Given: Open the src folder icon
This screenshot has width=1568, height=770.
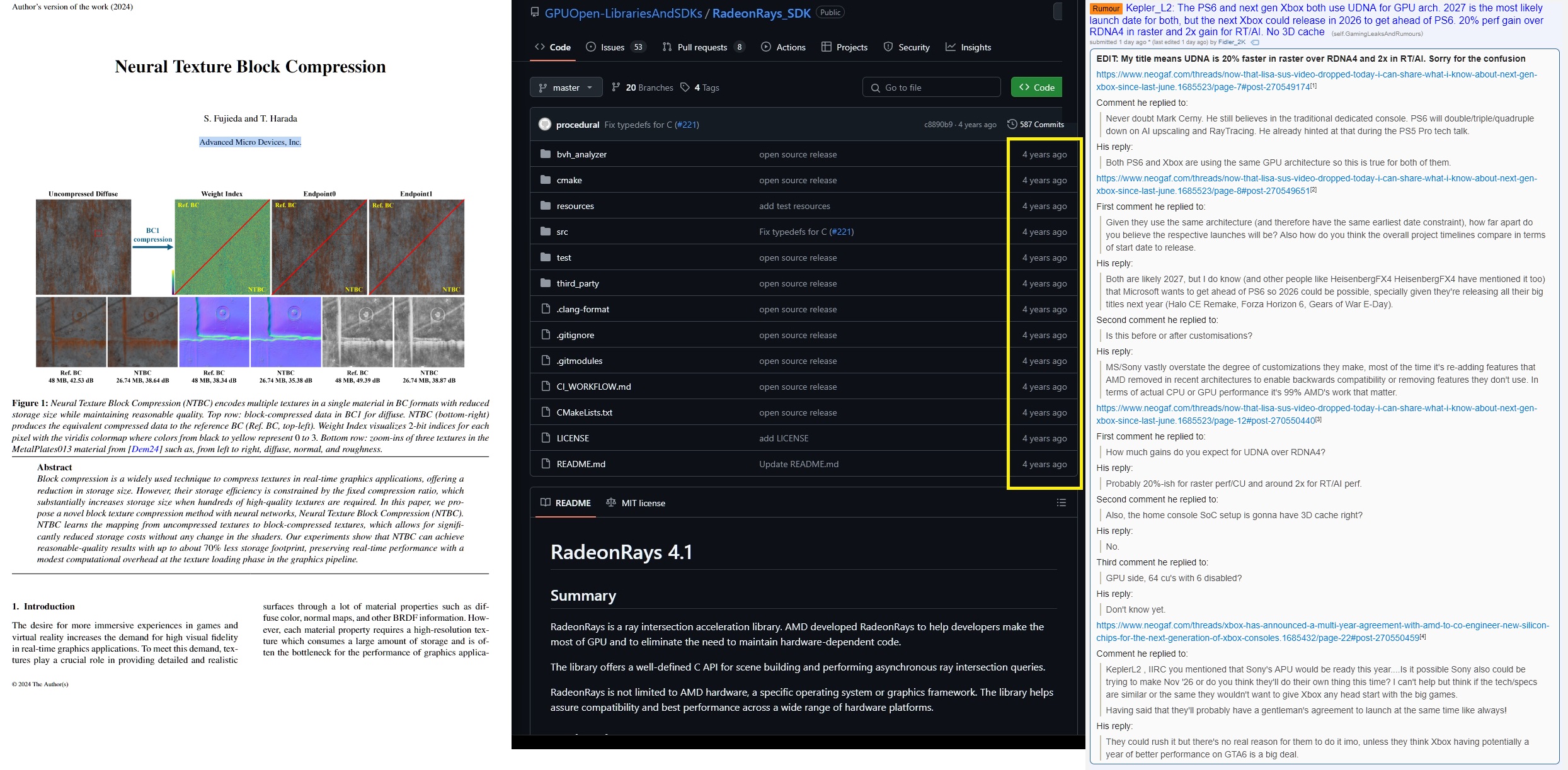Looking at the screenshot, I should (x=546, y=232).
